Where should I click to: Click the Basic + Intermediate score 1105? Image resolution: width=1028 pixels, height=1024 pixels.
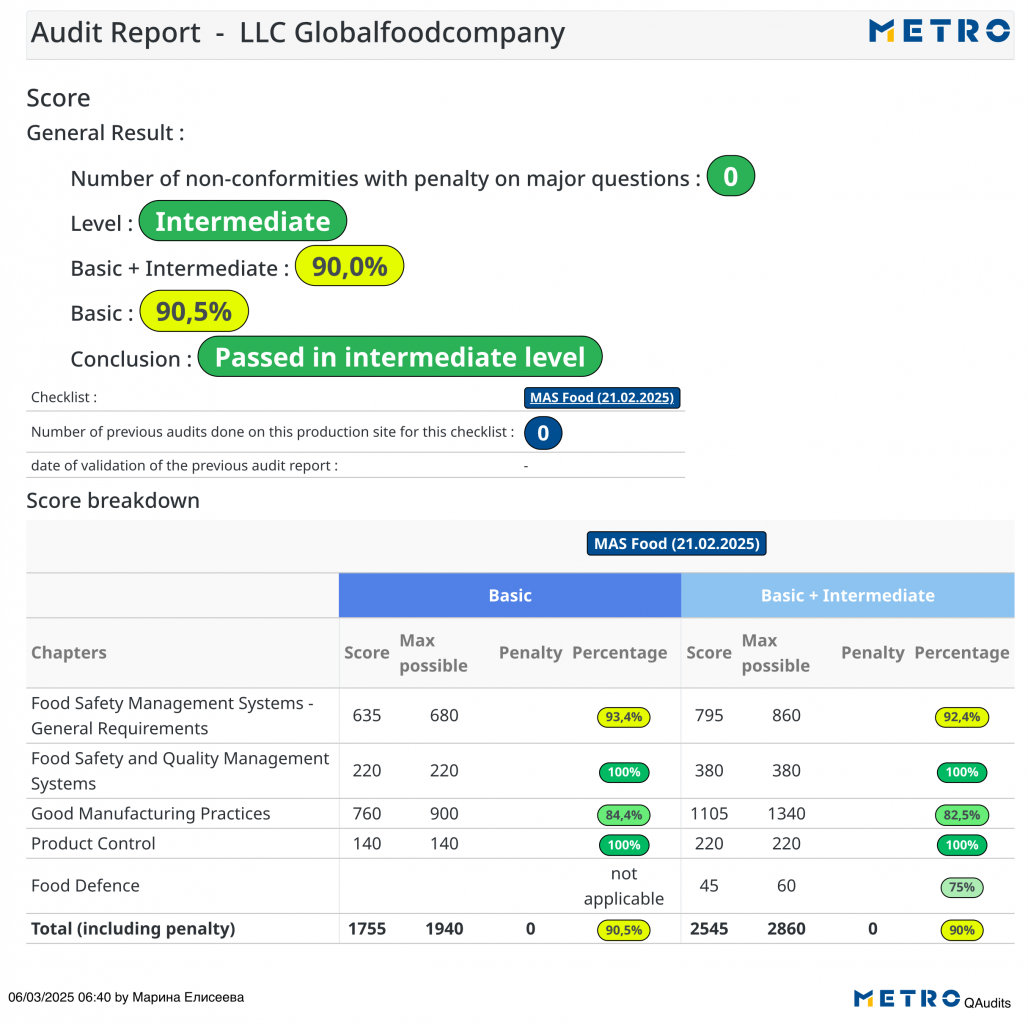(709, 814)
